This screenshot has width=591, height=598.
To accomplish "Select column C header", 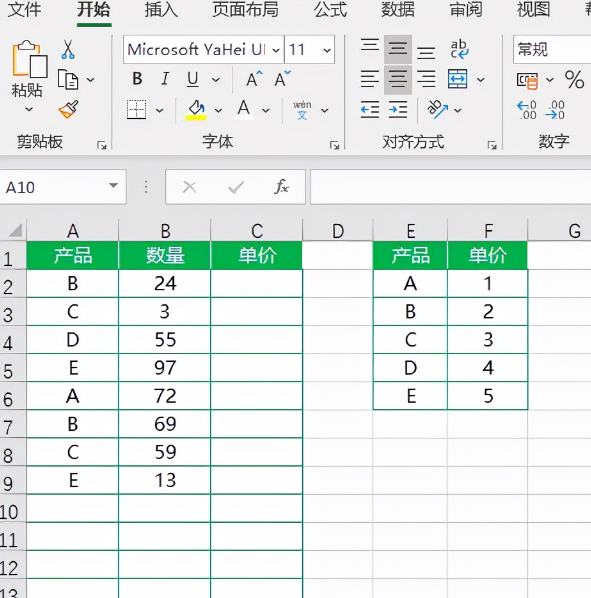I will coord(257,230).
